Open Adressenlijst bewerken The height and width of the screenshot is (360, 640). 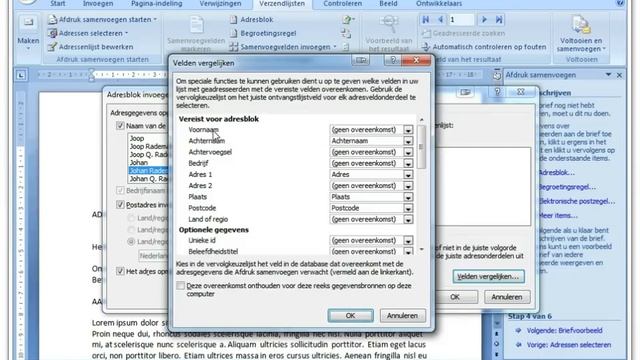(91, 47)
